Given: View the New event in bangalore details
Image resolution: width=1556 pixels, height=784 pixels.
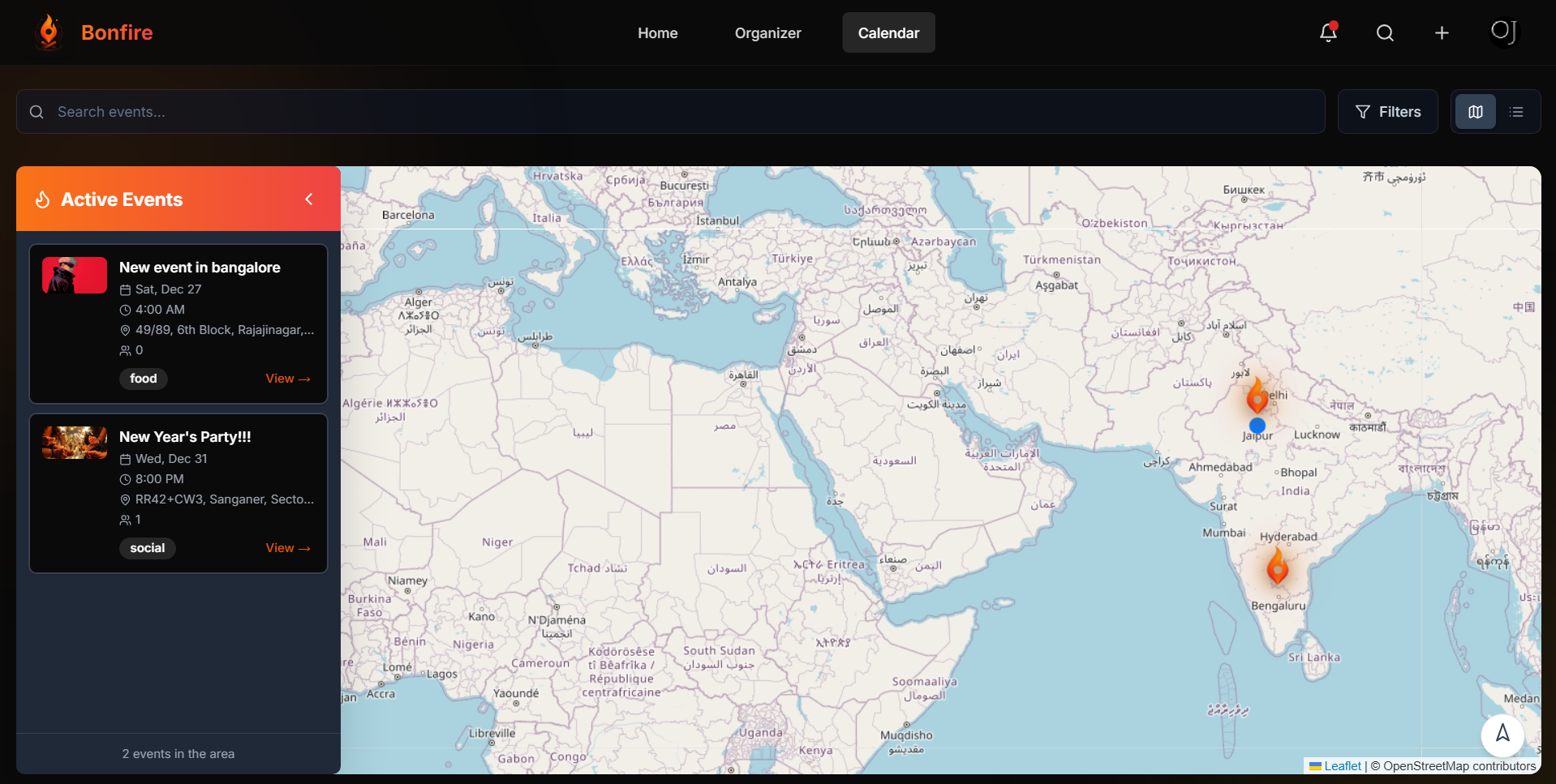Looking at the screenshot, I should [x=288, y=379].
